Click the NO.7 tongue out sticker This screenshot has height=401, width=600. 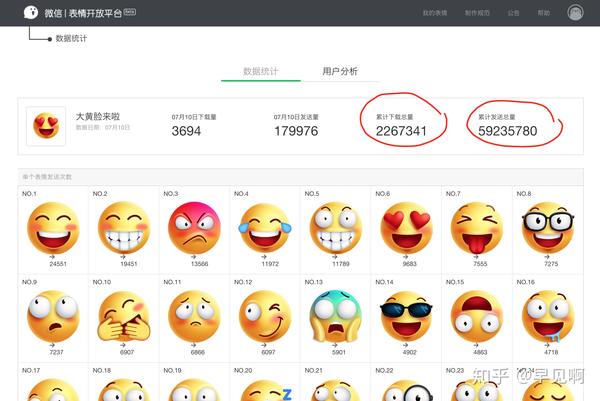[477, 228]
